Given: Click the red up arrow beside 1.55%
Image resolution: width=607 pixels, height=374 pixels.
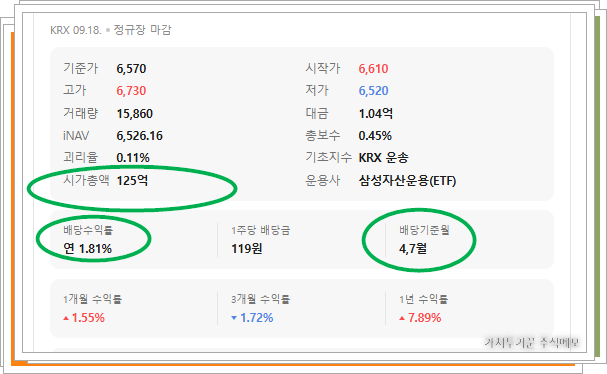Looking at the screenshot, I should tap(66, 318).
